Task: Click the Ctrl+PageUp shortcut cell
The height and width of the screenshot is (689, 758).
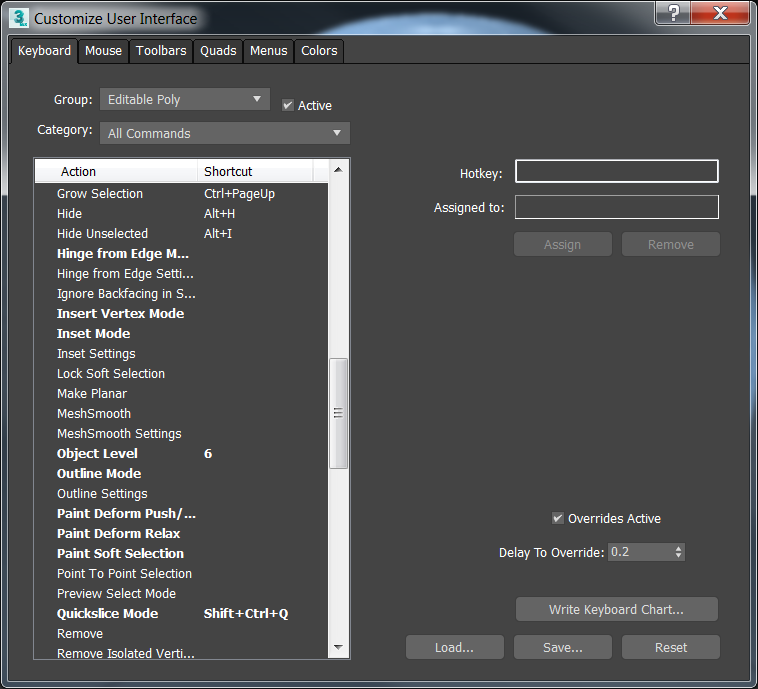Action: (239, 193)
